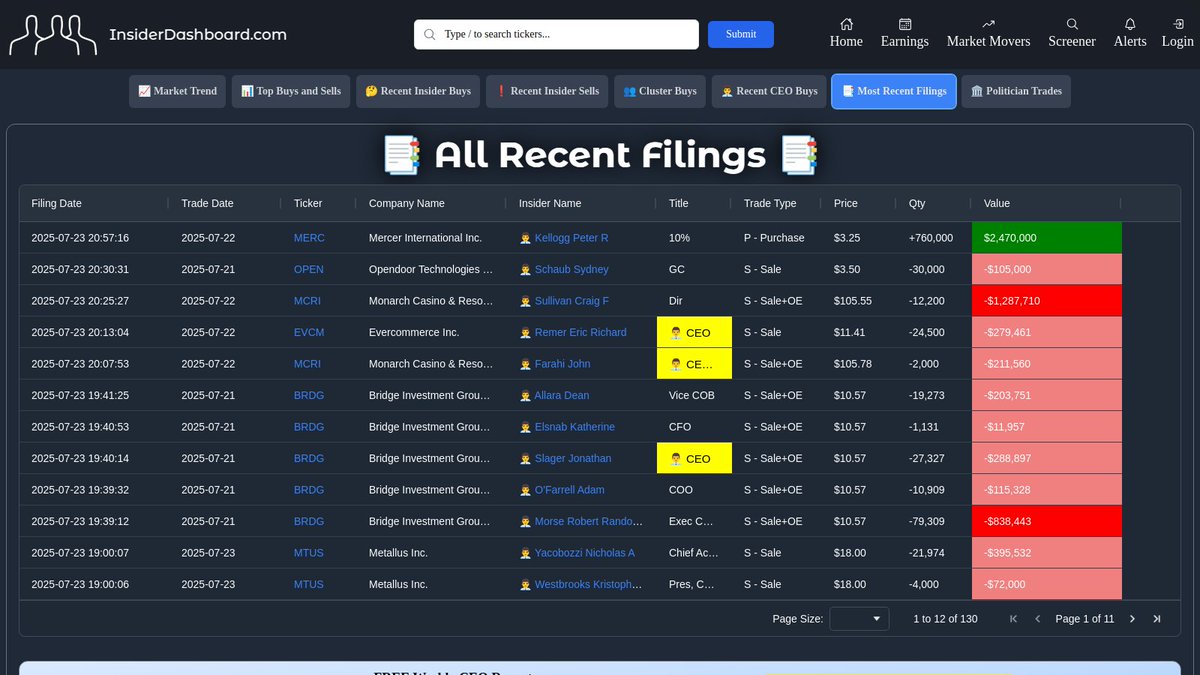Open insider O'Farrell Adam link
This screenshot has height=675, width=1200.
coord(569,490)
